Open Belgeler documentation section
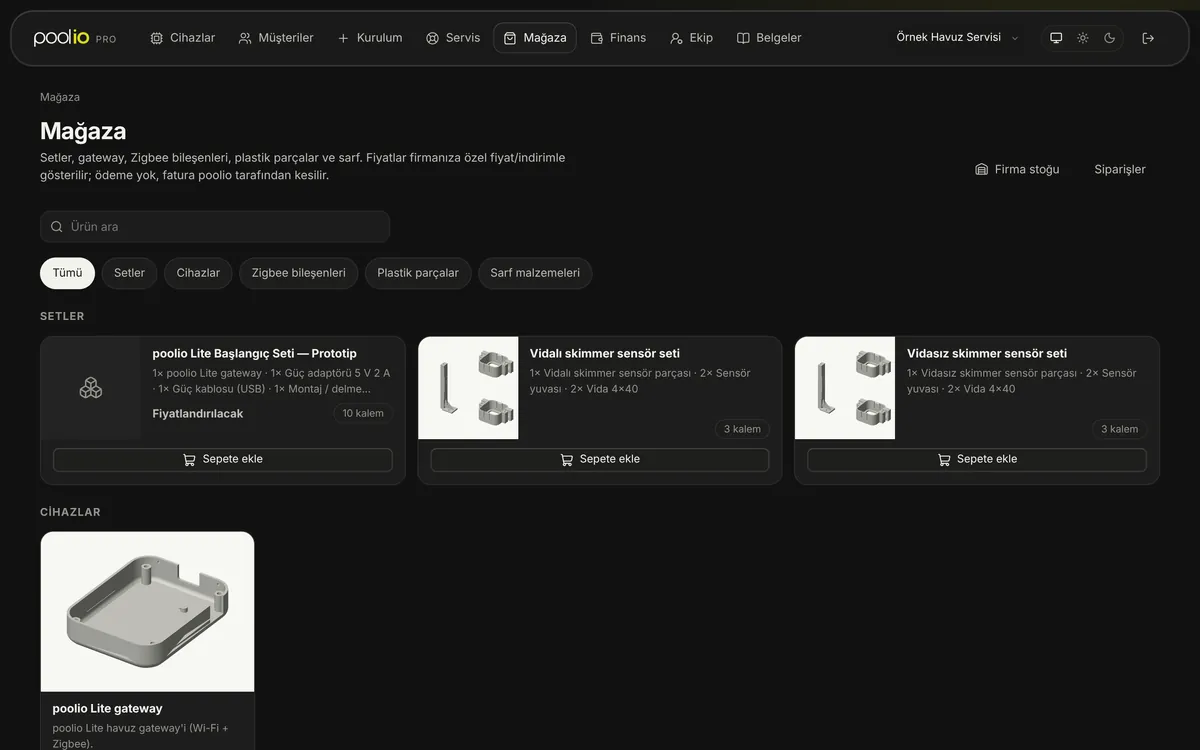Image resolution: width=1200 pixels, height=750 pixels. 769,38
